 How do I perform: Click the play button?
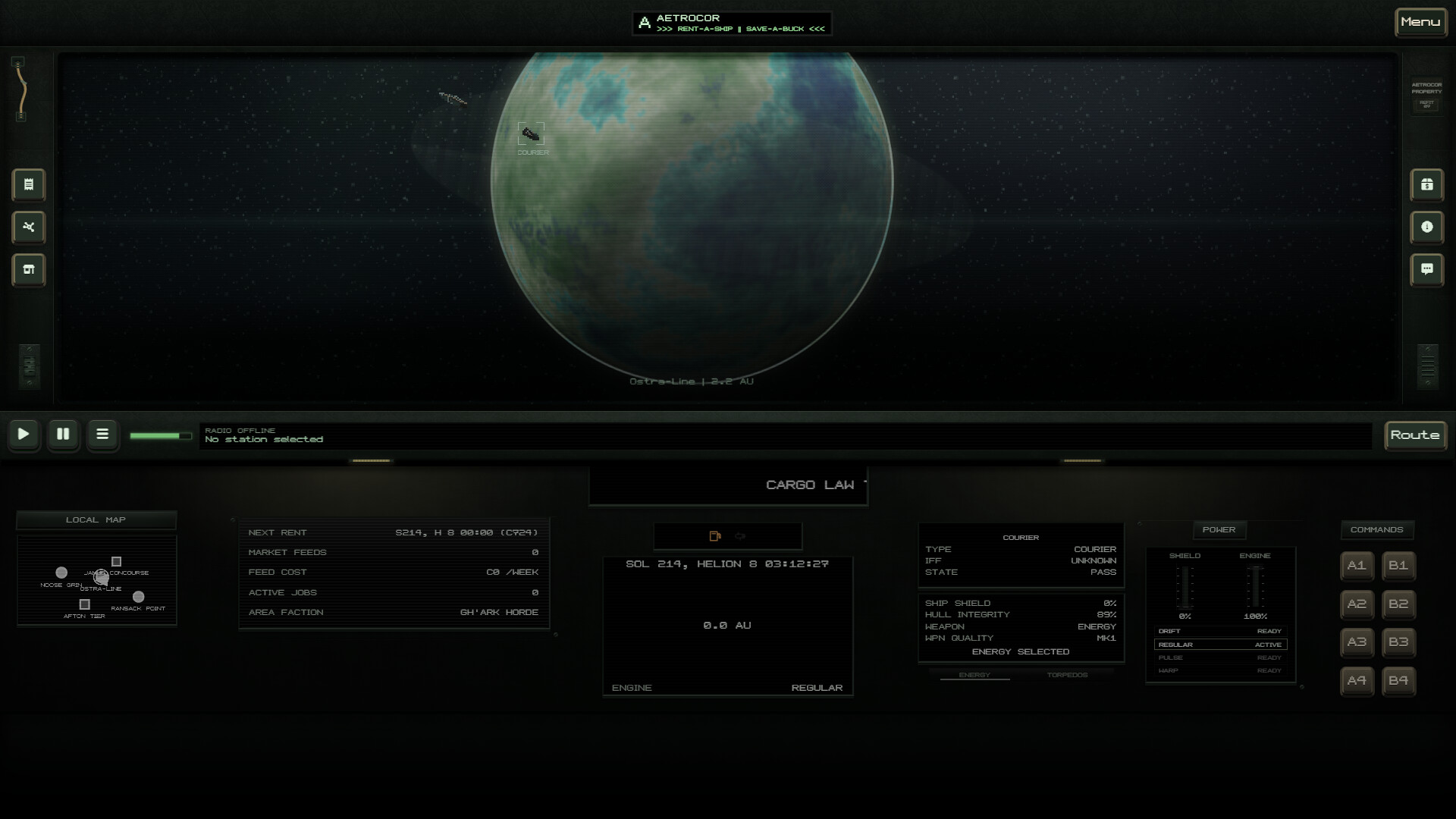click(24, 435)
